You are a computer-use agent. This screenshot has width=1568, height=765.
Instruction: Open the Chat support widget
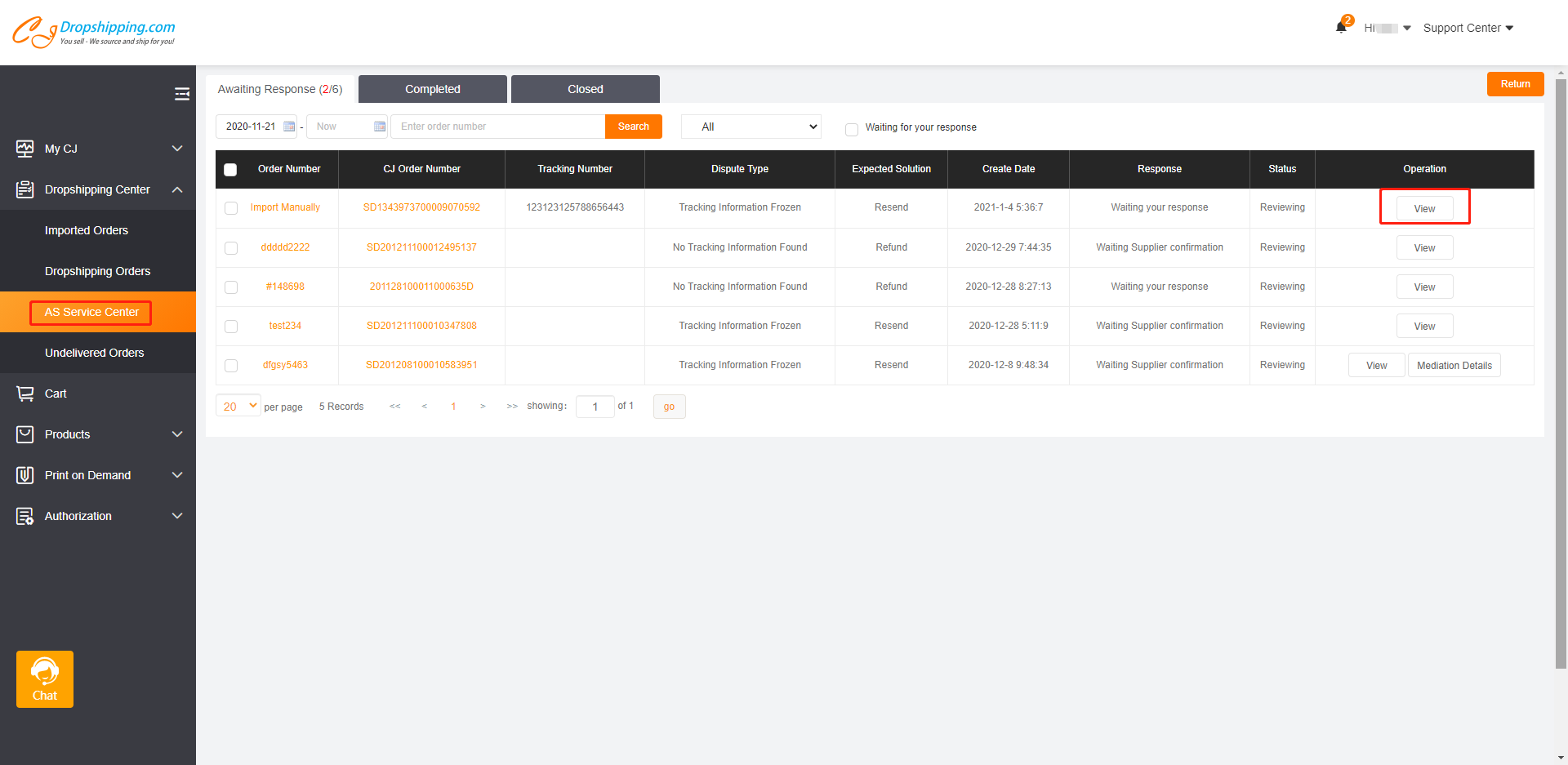pyautogui.click(x=45, y=678)
